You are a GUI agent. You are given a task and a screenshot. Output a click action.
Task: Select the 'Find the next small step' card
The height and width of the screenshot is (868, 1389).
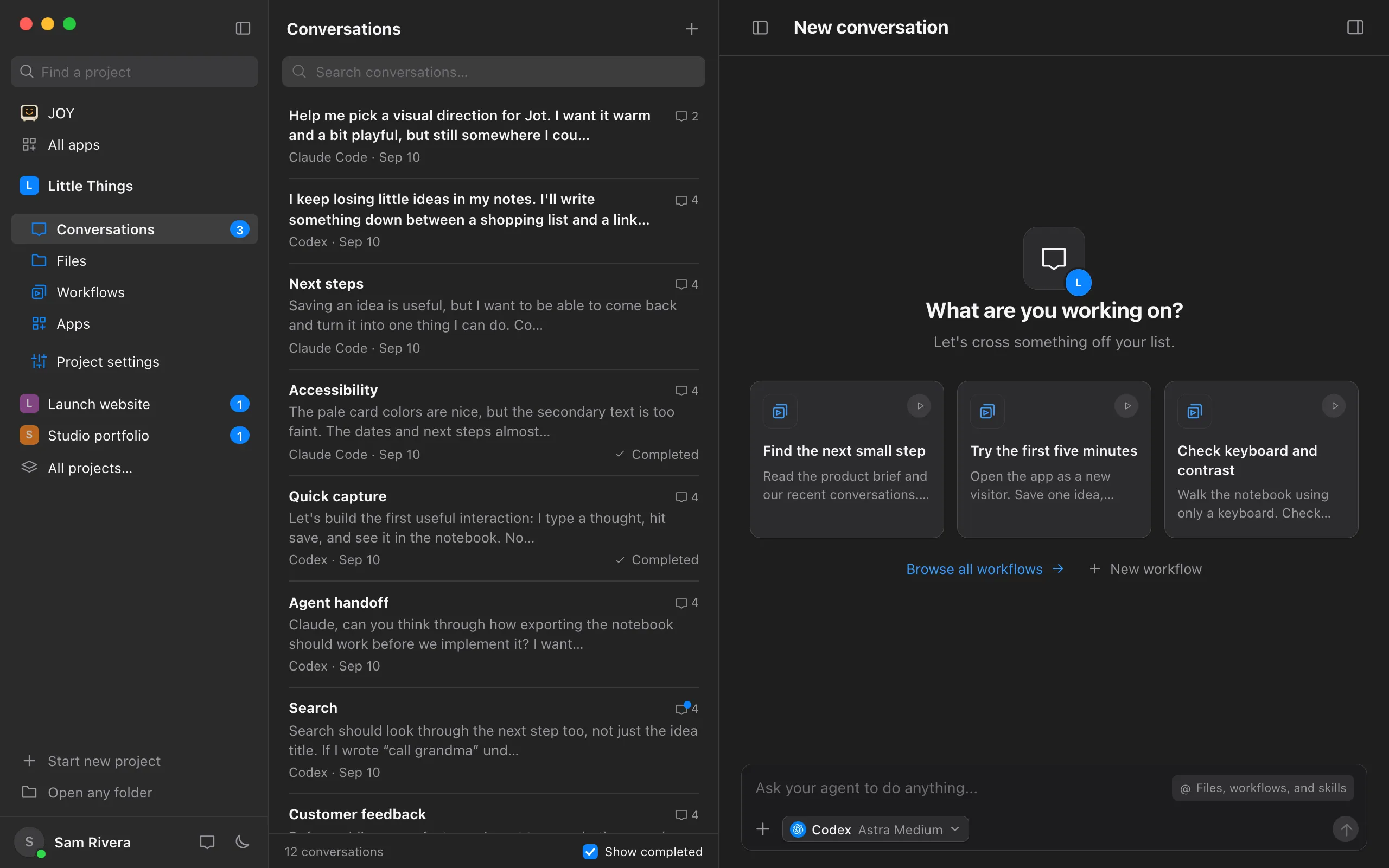[x=846, y=459]
